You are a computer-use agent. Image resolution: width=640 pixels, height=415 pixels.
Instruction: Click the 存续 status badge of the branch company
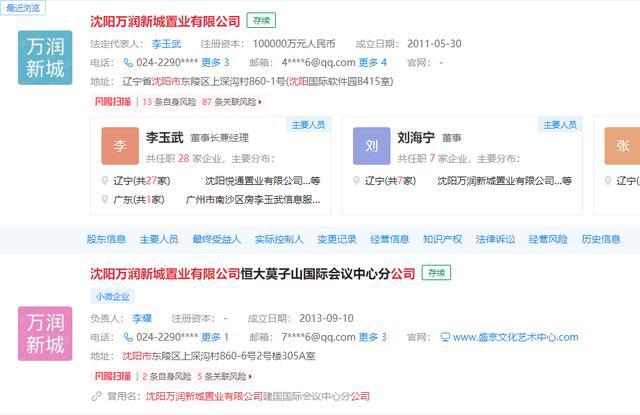click(436, 273)
